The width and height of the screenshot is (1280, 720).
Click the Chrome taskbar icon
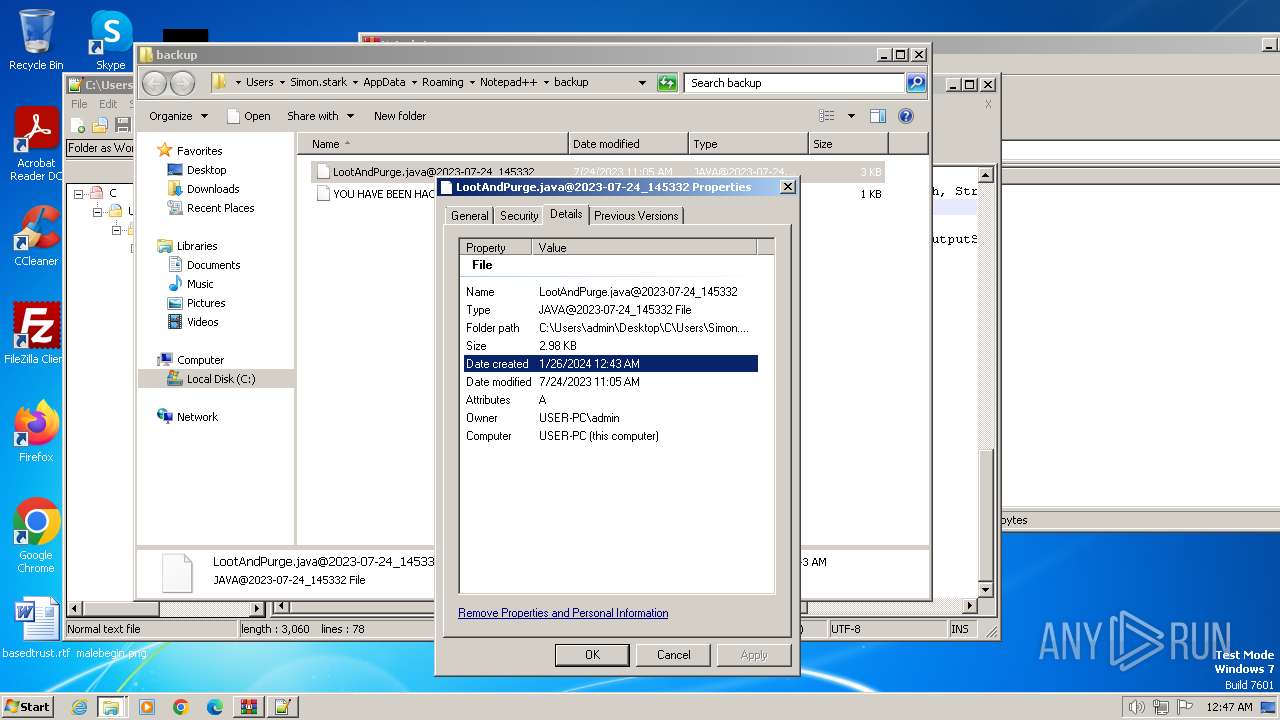click(180, 707)
